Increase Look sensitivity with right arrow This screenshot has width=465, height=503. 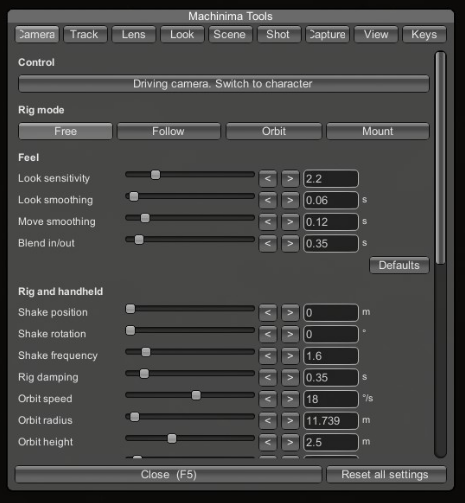290,179
